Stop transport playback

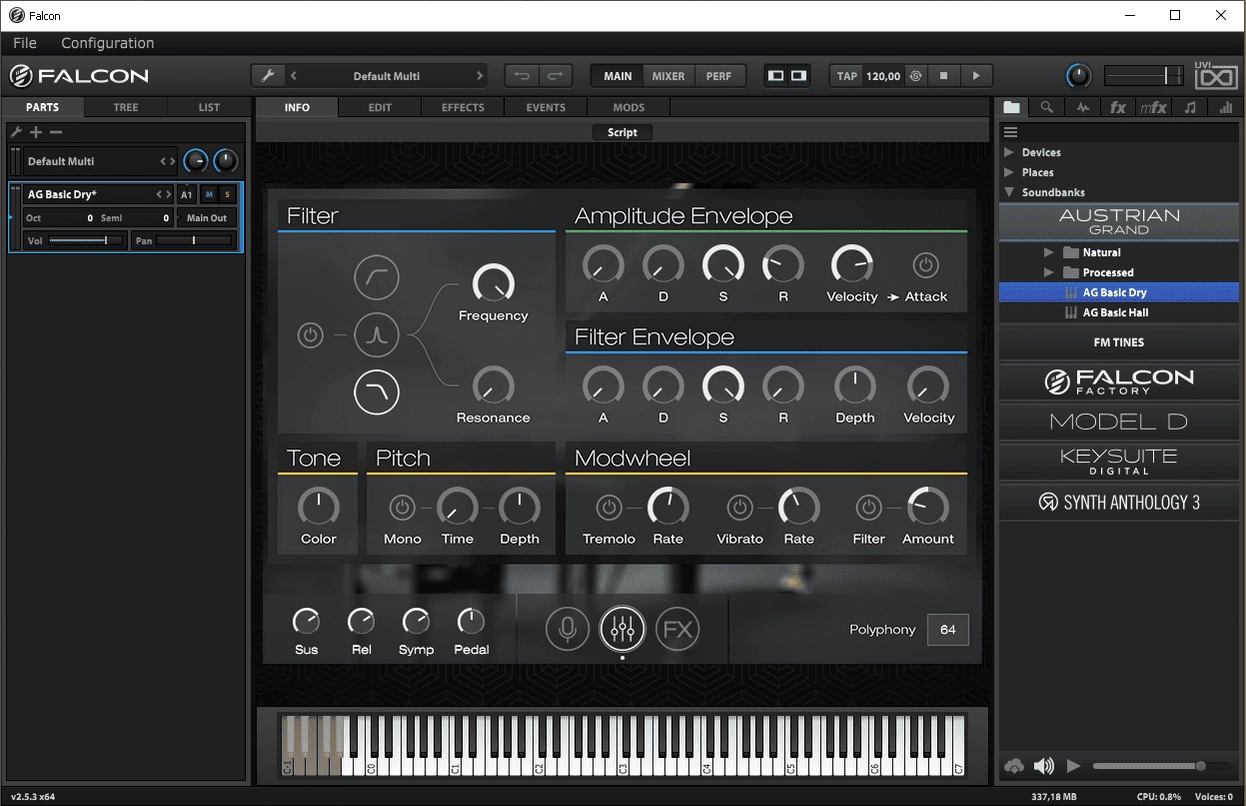click(943, 76)
